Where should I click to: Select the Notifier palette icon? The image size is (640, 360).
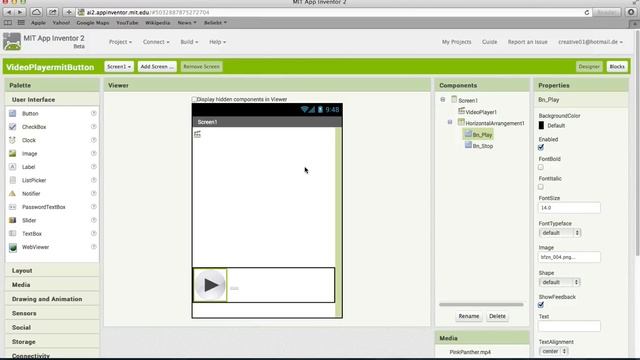[13, 193]
